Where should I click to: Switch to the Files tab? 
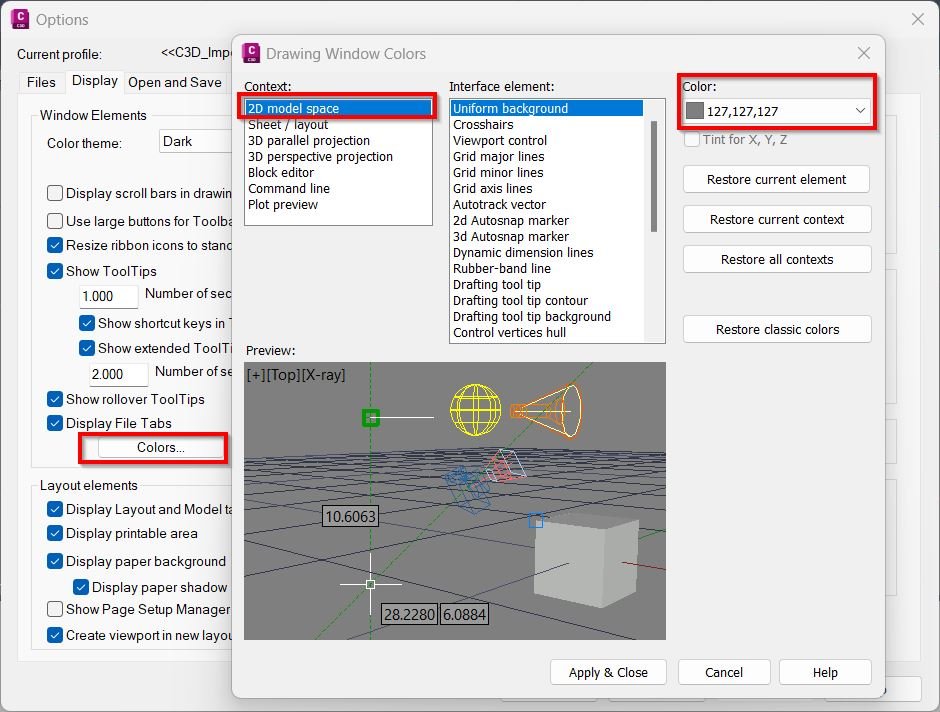click(x=41, y=82)
